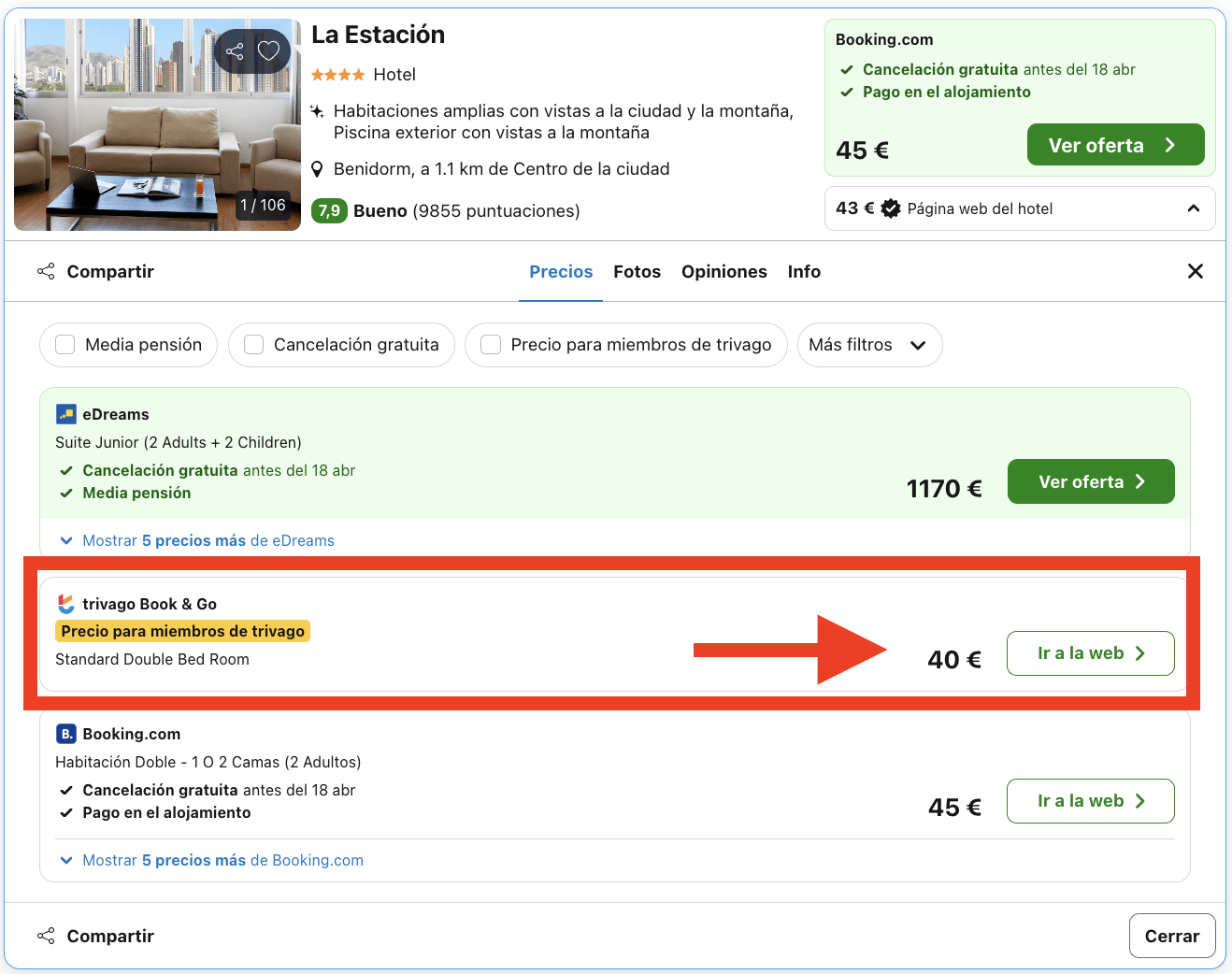Check the Cancelación gratuita filter
This screenshot has height=974, width=1232.
click(x=252, y=344)
